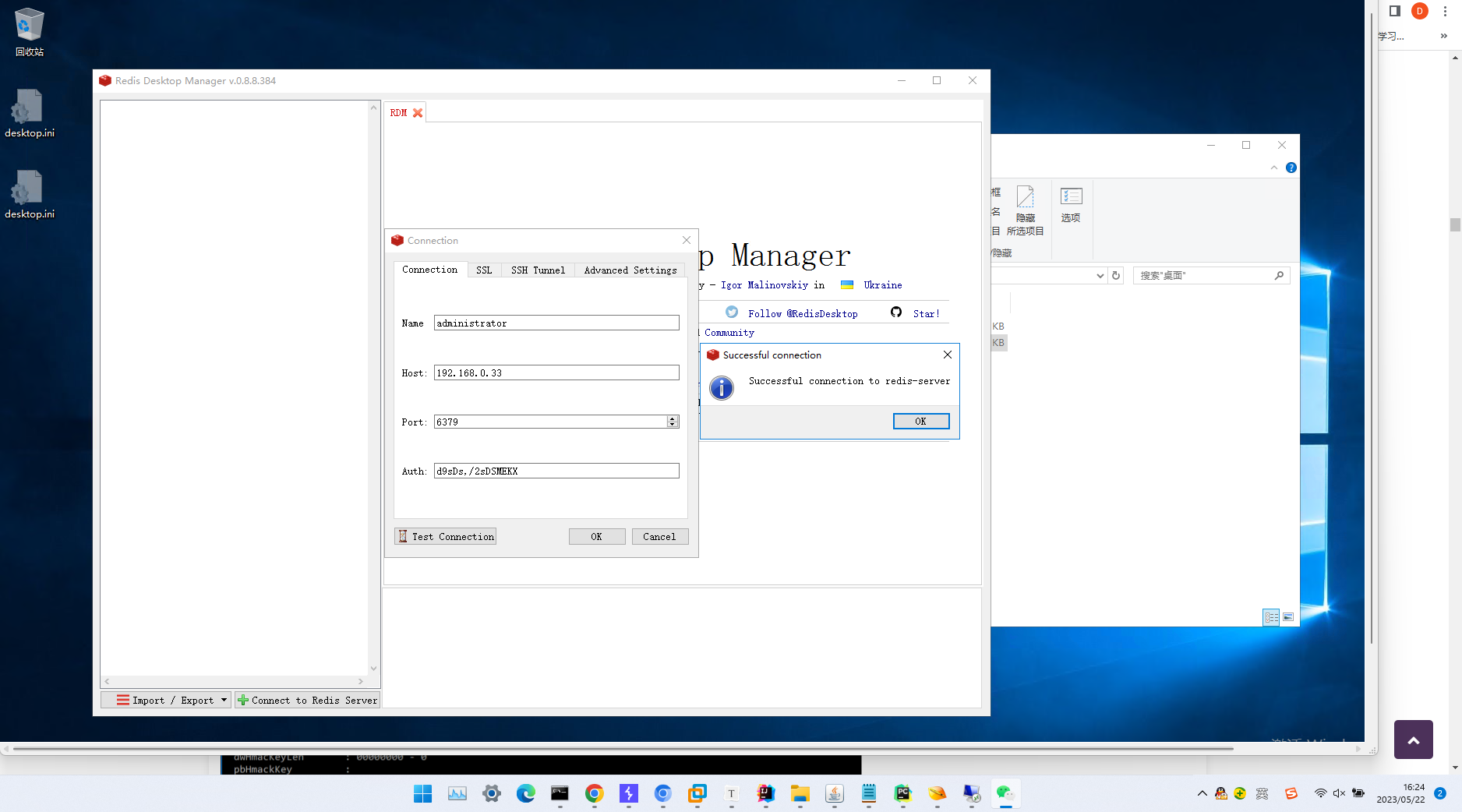Switch to the SSL tab
The height and width of the screenshot is (812, 1462).
point(484,270)
